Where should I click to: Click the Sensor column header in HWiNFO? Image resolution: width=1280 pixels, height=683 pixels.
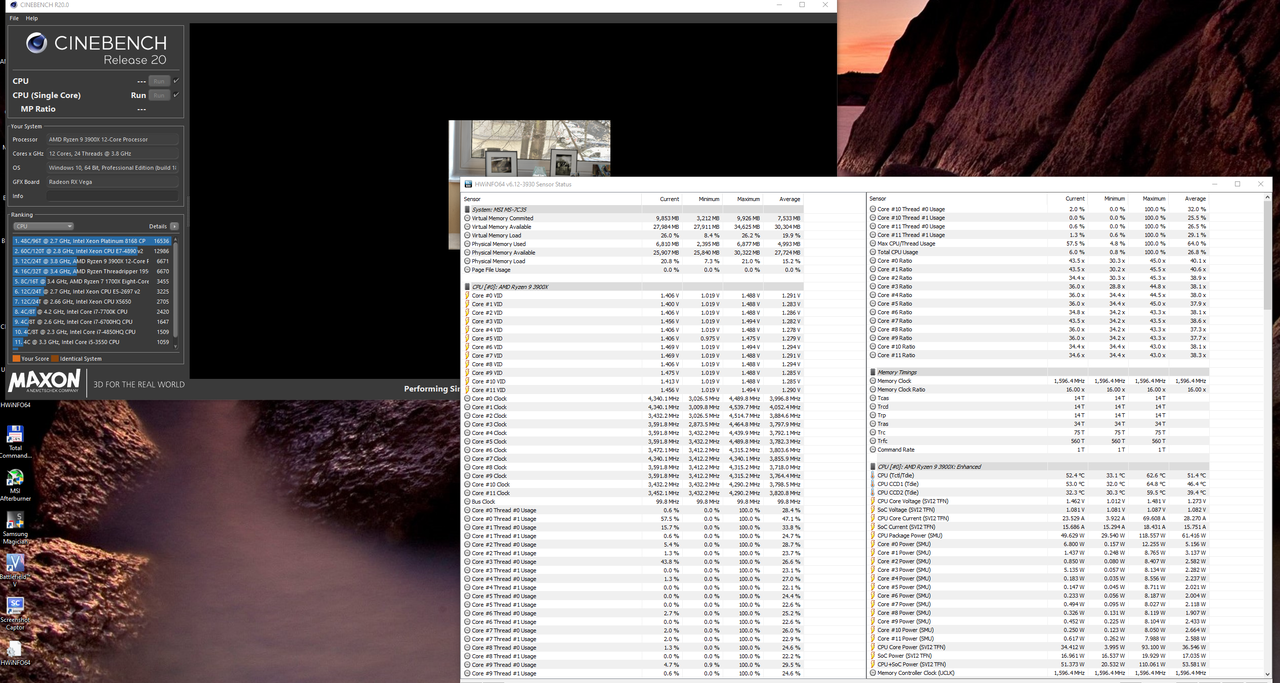point(471,199)
